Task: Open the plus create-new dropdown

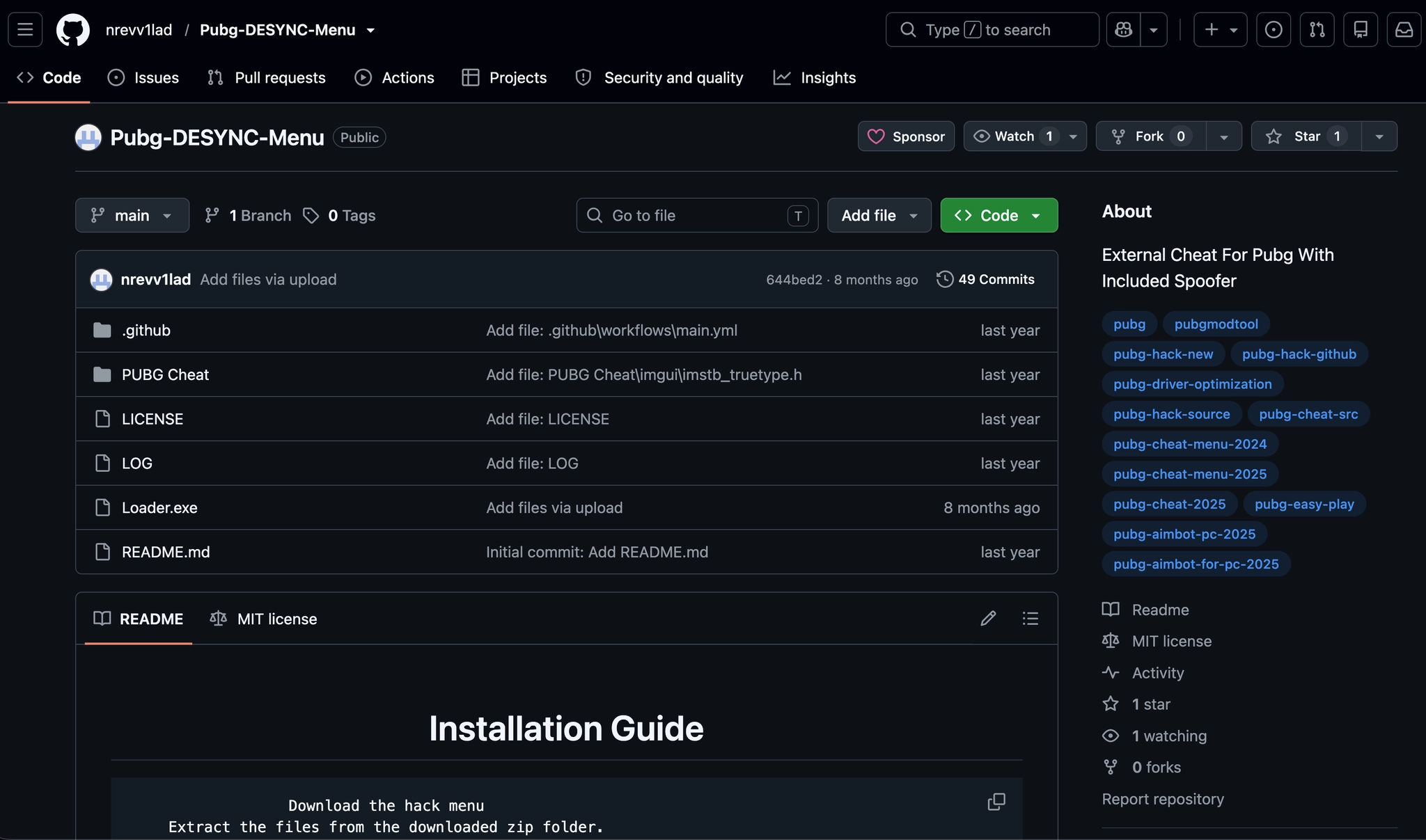Action: click(1220, 30)
